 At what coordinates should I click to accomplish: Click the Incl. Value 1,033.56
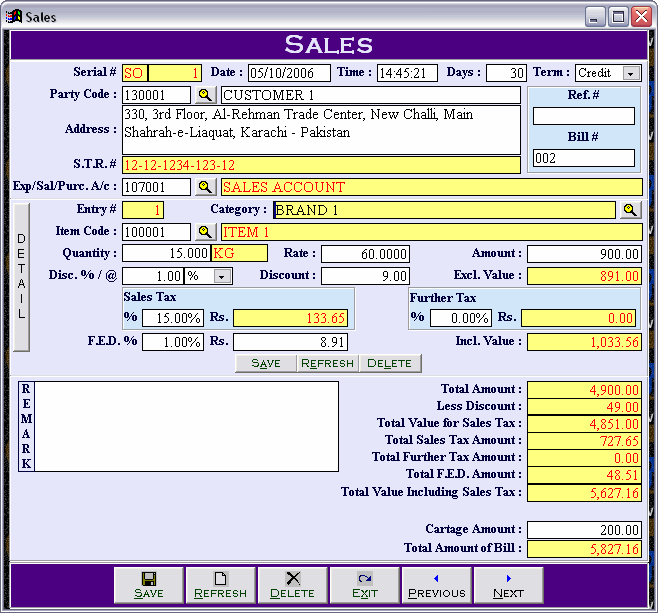584,342
